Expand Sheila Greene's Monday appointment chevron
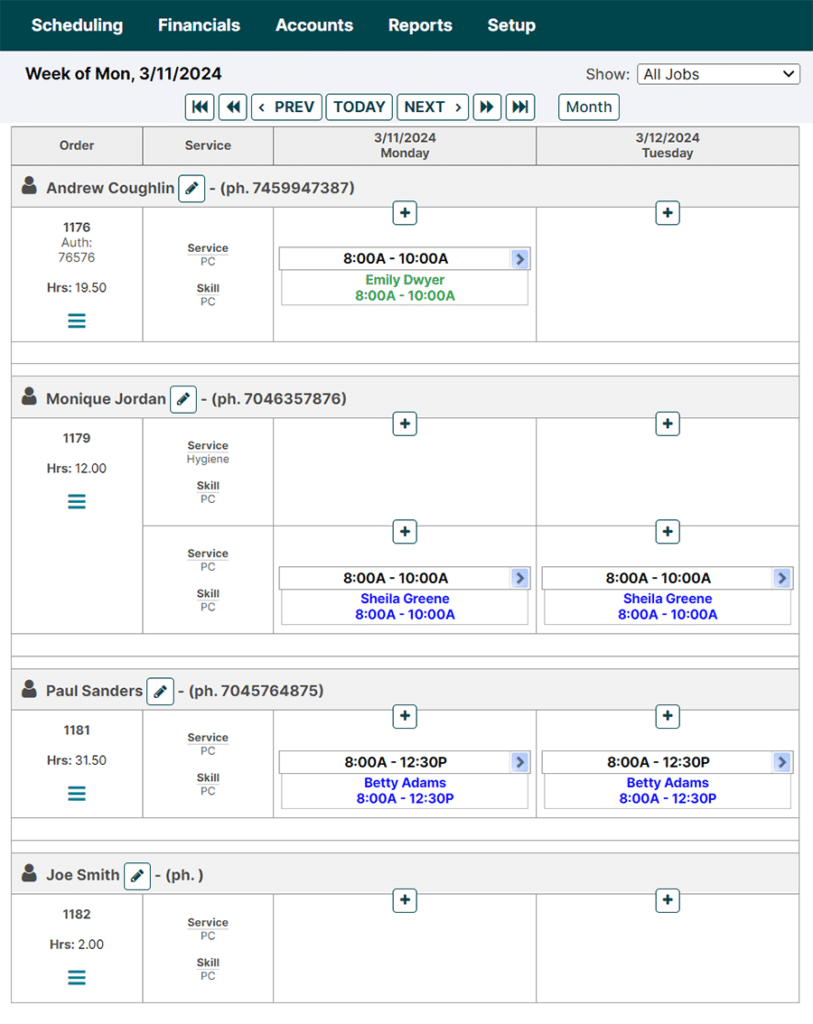 (519, 578)
